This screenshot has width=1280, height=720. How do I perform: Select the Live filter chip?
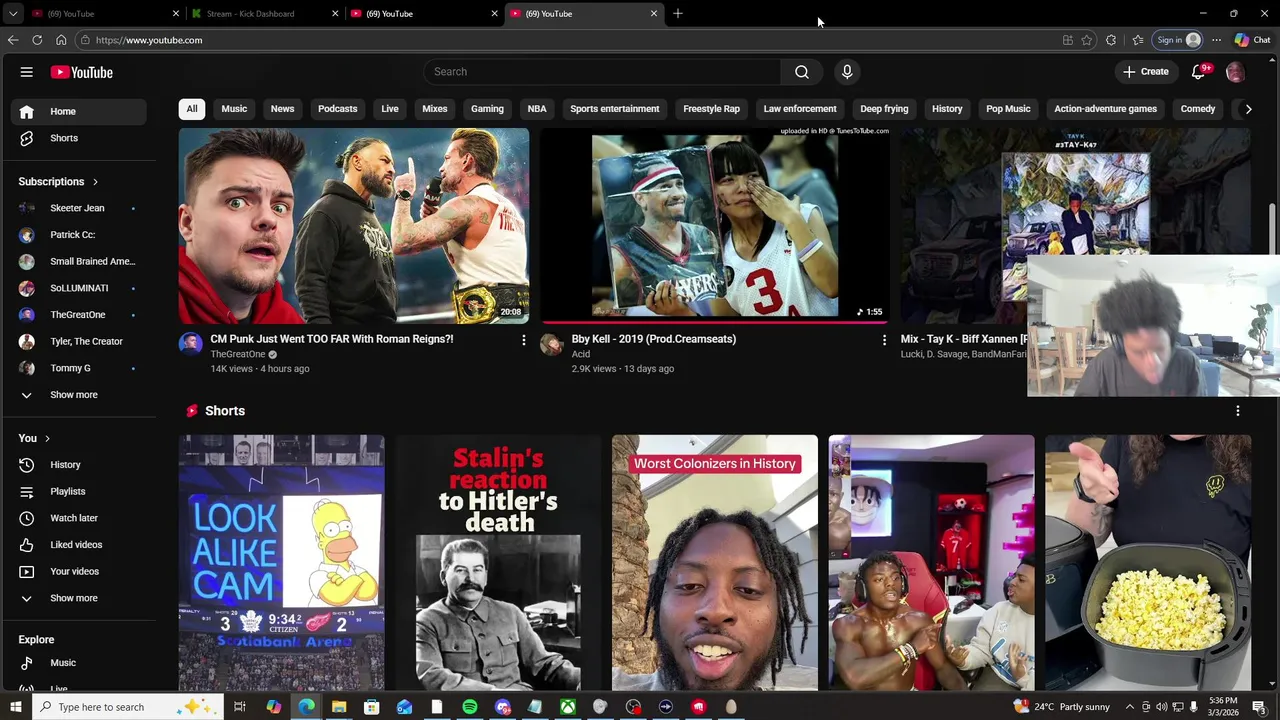[x=390, y=109]
